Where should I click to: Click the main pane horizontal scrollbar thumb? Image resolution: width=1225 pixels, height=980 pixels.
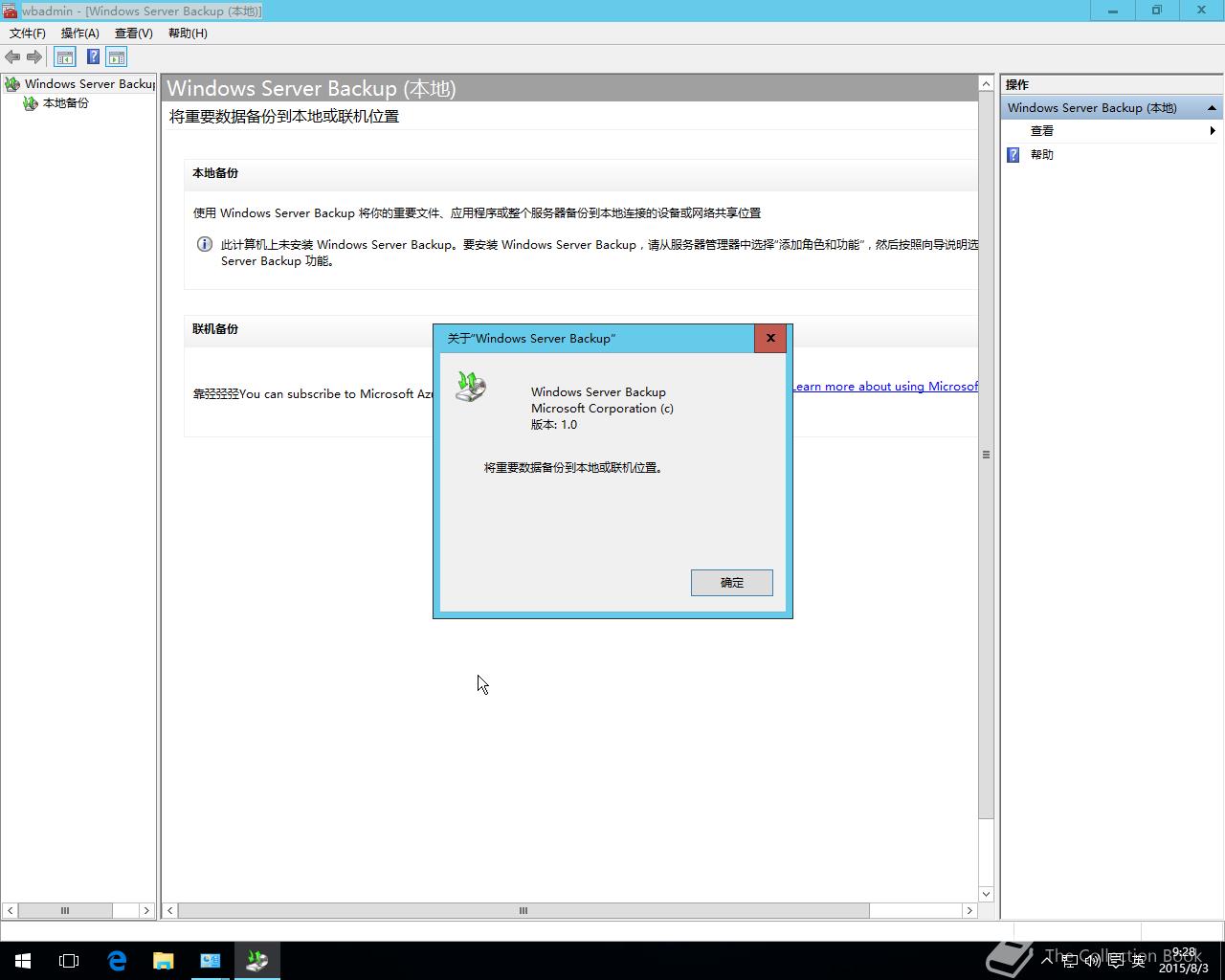click(523, 911)
